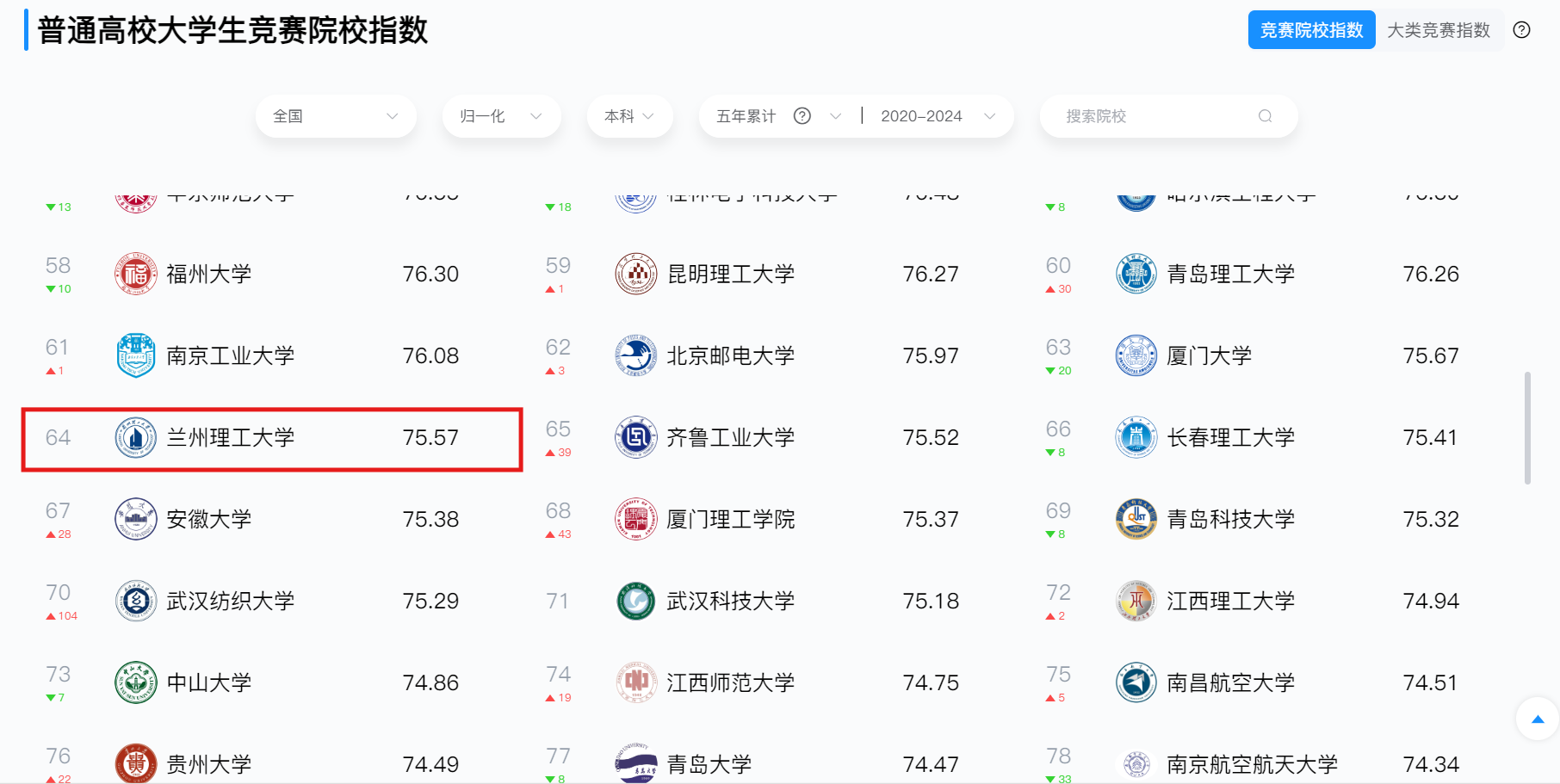Click help icon next to 五年累计

tap(802, 116)
